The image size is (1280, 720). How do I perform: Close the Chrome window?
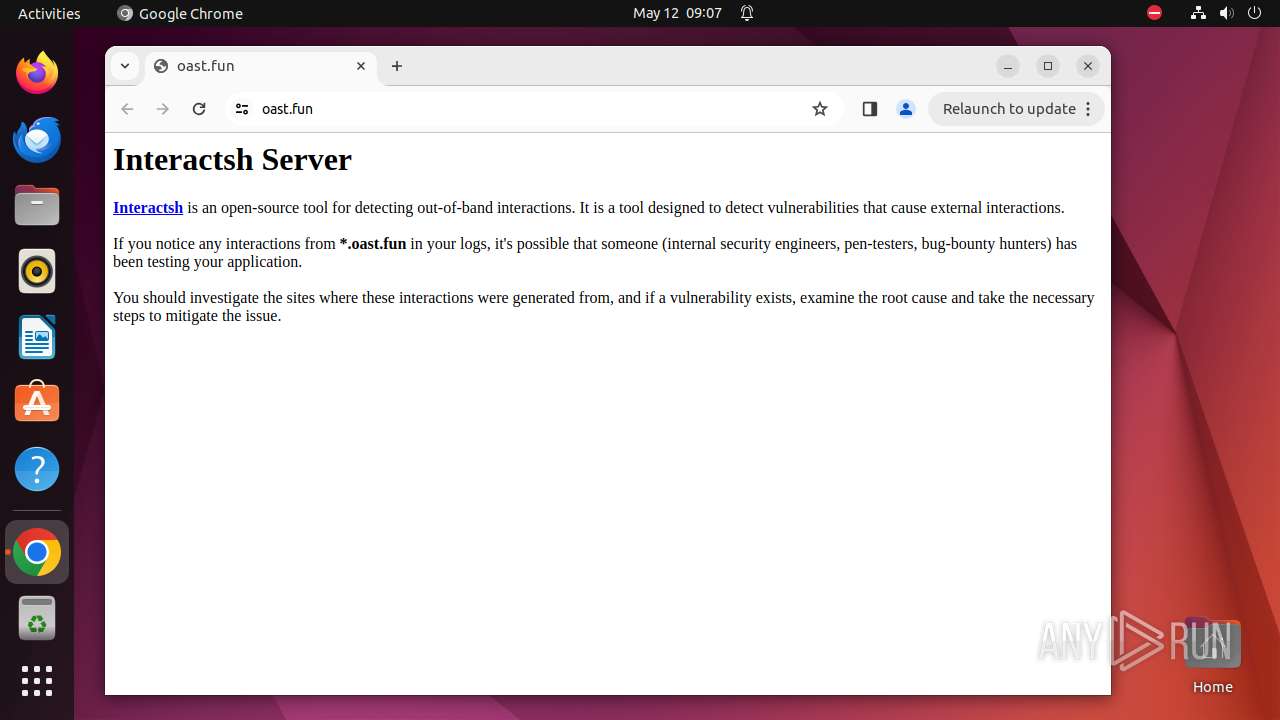1088,66
